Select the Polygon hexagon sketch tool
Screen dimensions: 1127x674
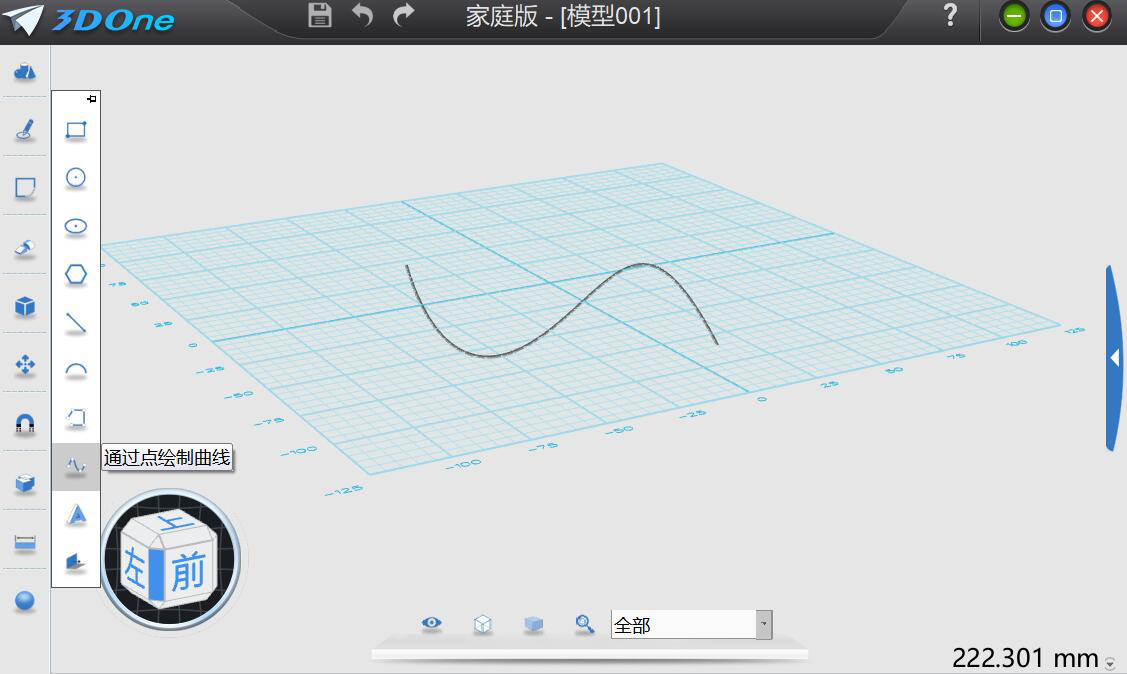[x=75, y=274]
